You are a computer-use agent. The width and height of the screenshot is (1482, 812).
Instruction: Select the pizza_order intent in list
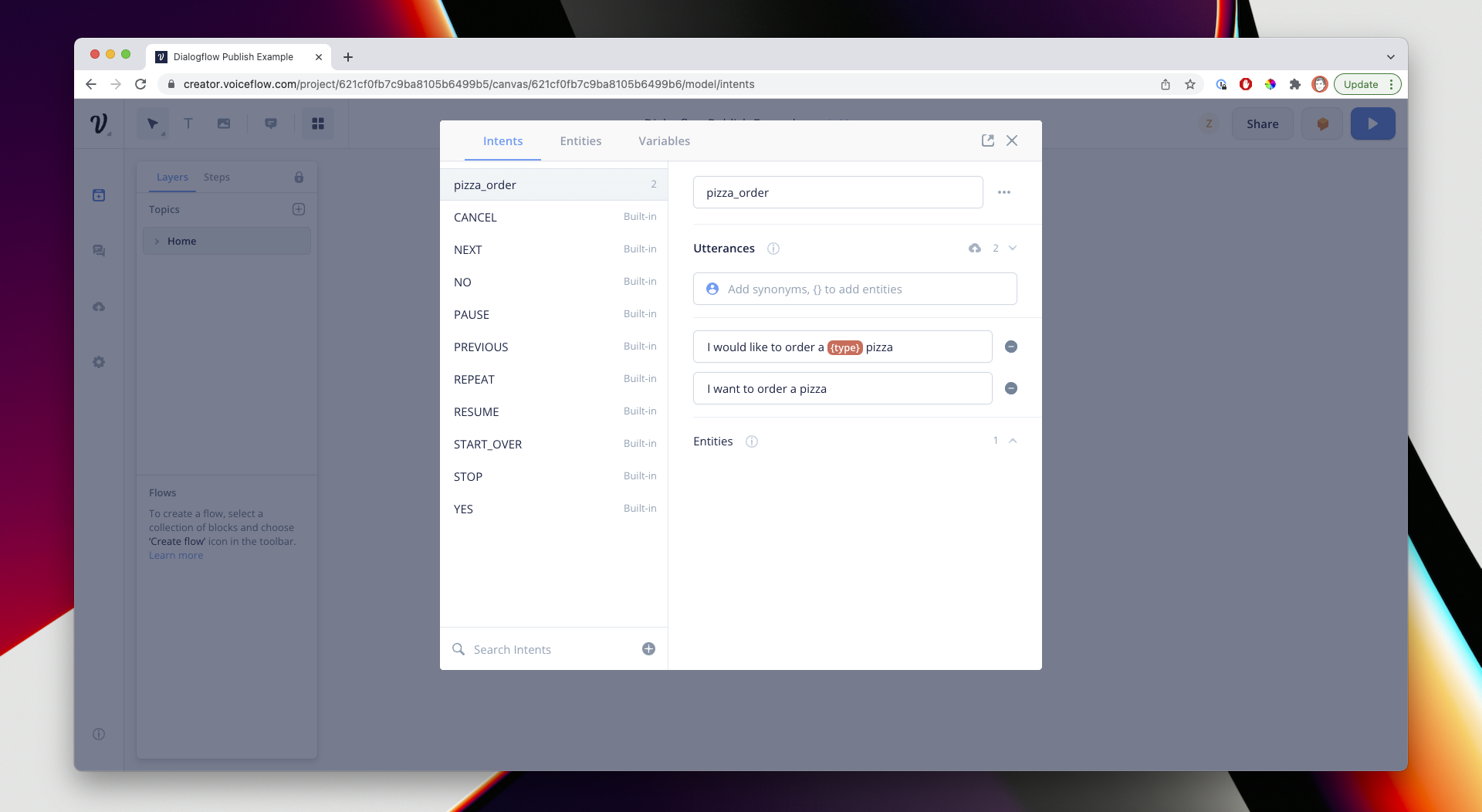click(x=553, y=184)
